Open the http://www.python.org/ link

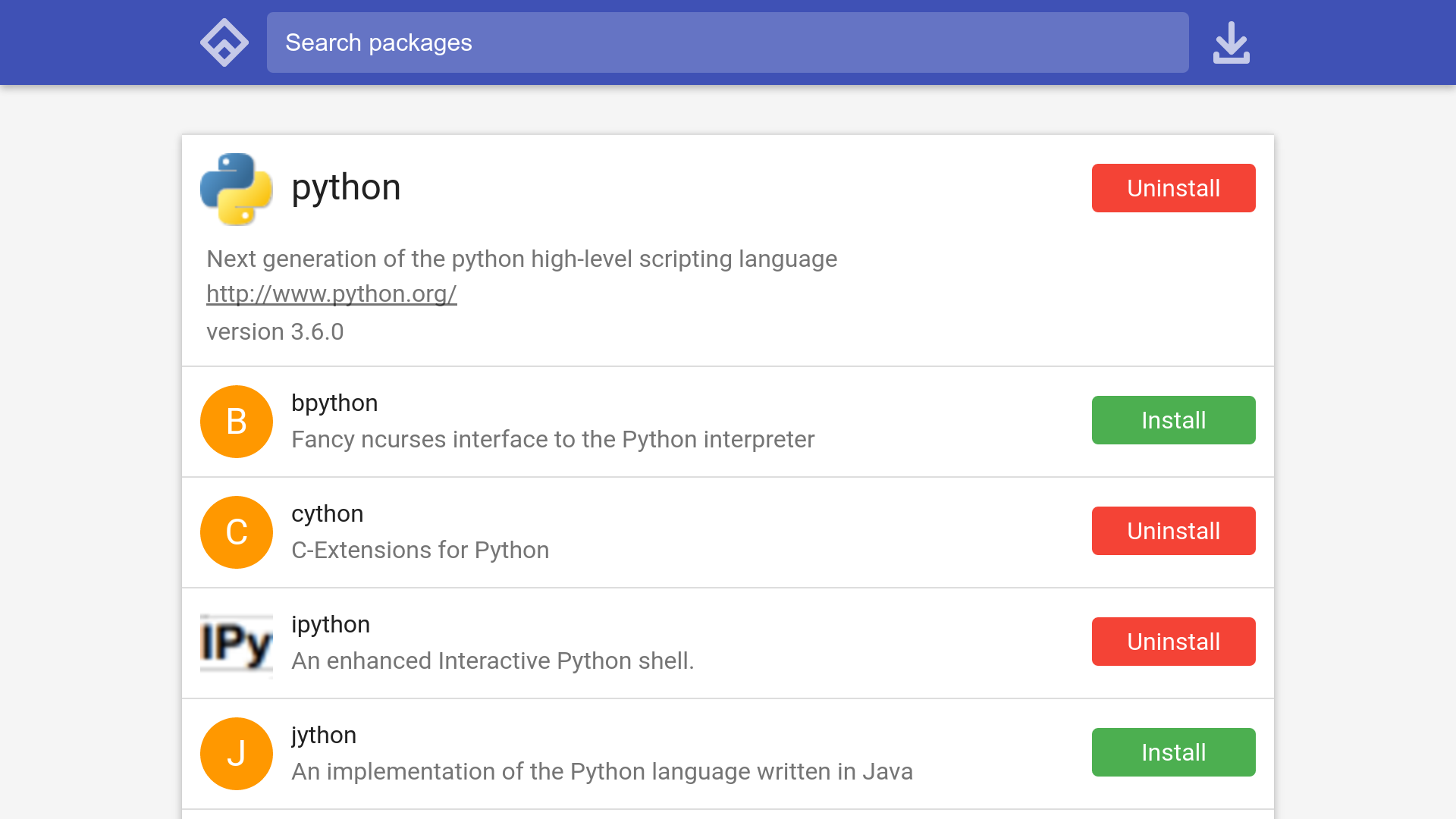tap(331, 294)
